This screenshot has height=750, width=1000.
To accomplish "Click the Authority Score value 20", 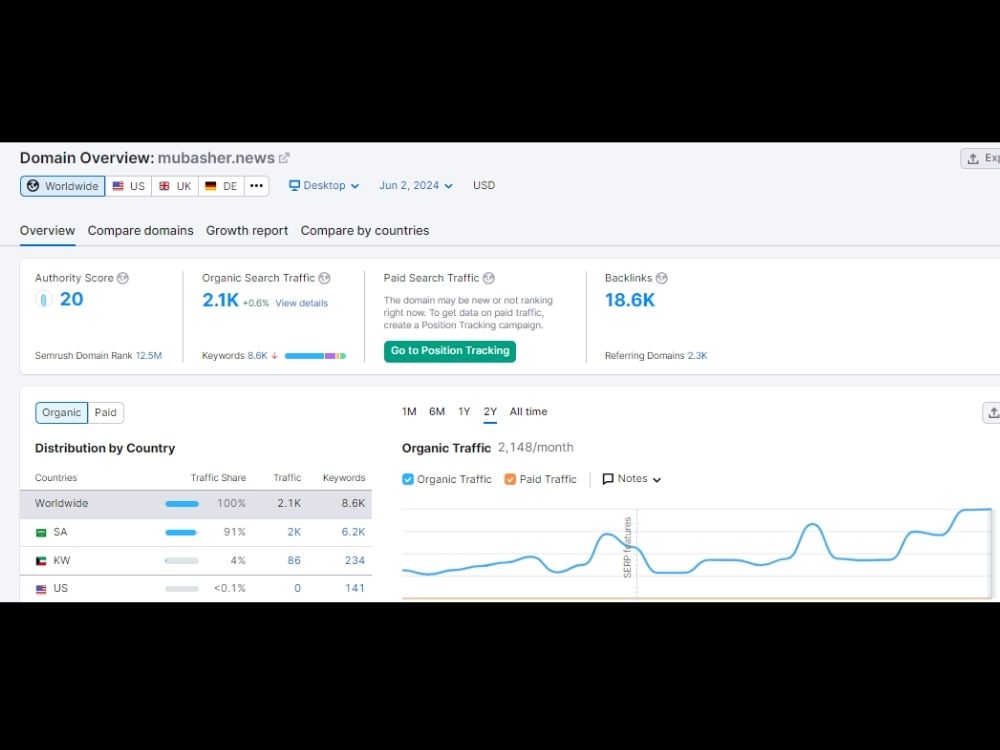I will pos(71,299).
